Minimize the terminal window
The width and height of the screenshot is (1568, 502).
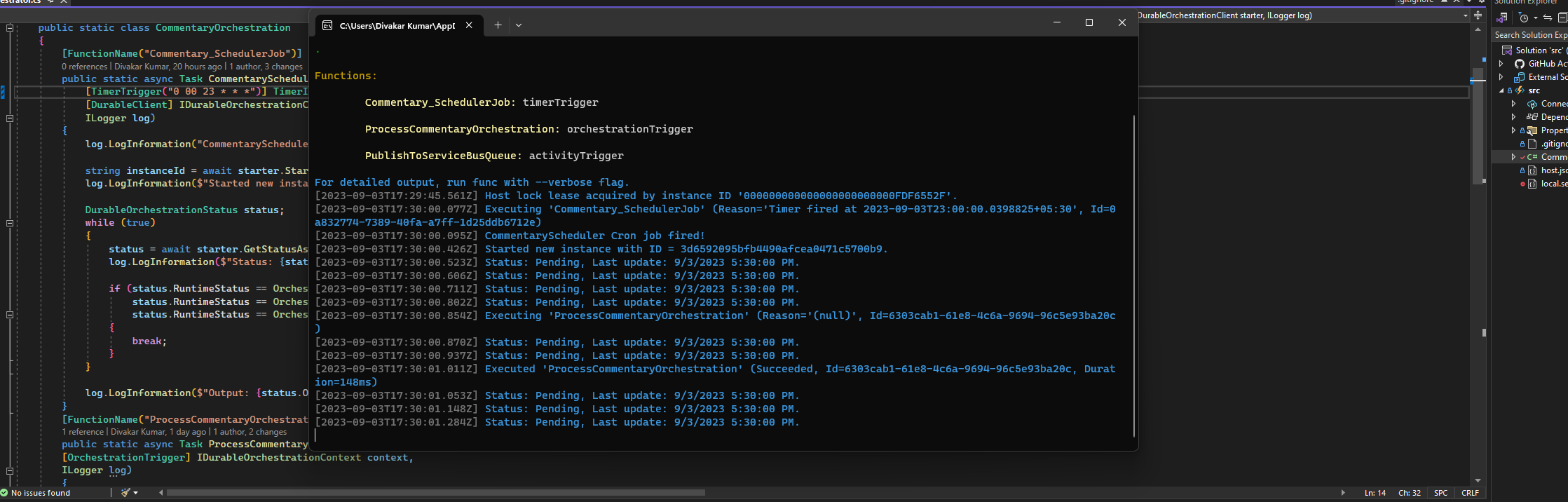coord(1057,22)
